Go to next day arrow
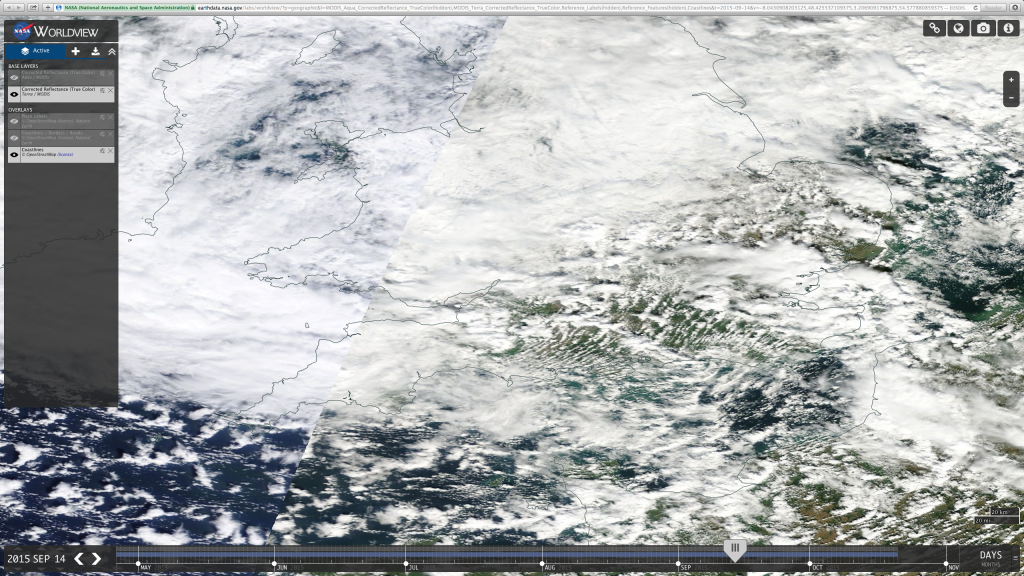The image size is (1024, 576). tap(97, 558)
